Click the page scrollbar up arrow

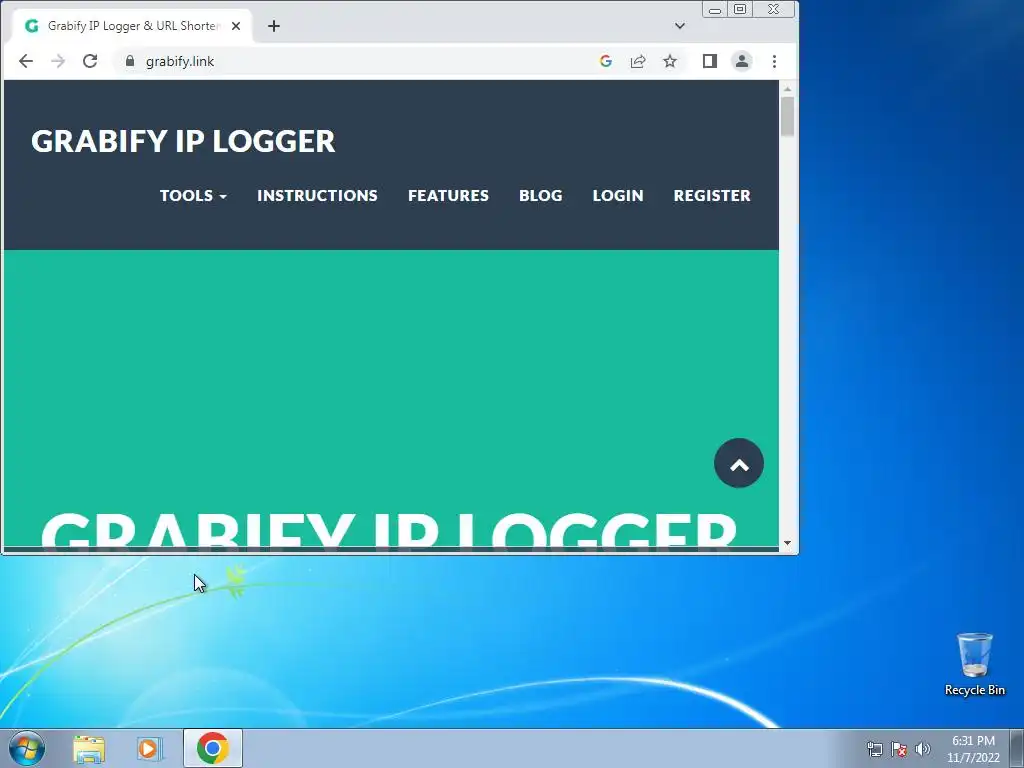788,88
